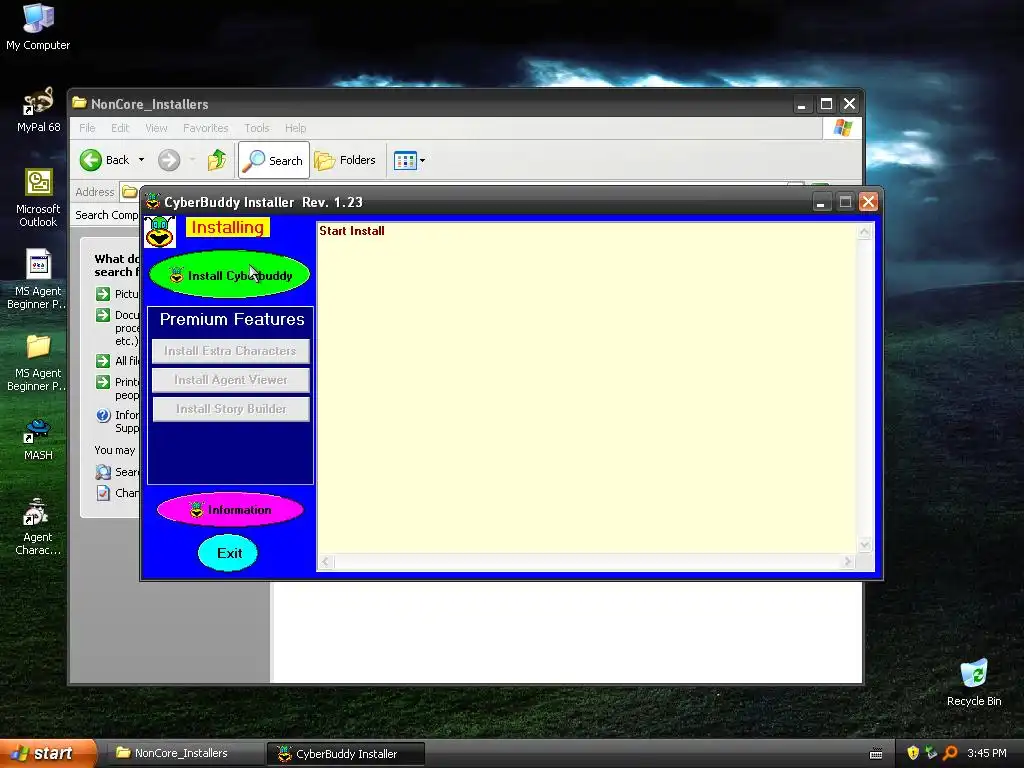
Task: Click the CyberBuddy mascot logo icon
Action: click(x=159, y=232)
